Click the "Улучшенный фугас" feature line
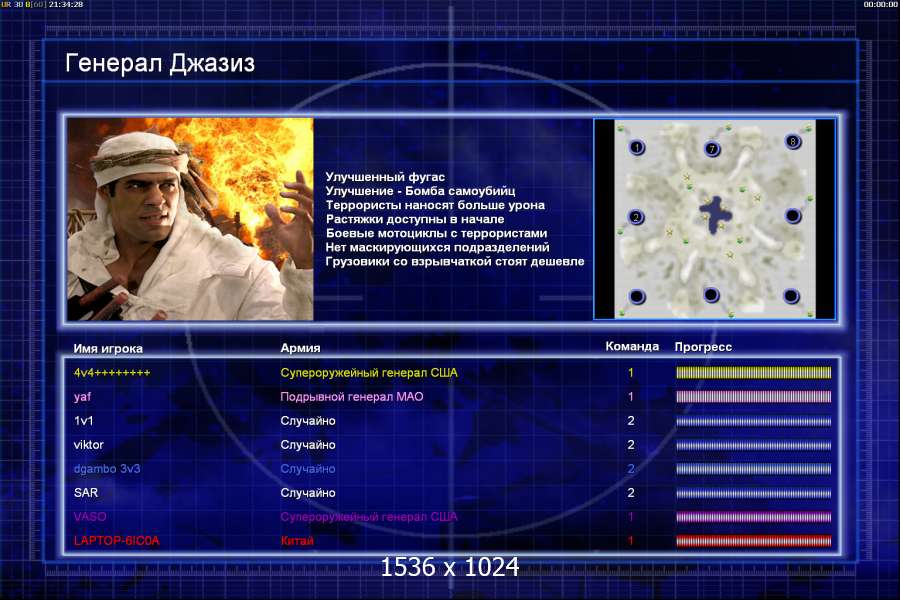The height and width of the screenshot is (600, 900). [385, 177]
